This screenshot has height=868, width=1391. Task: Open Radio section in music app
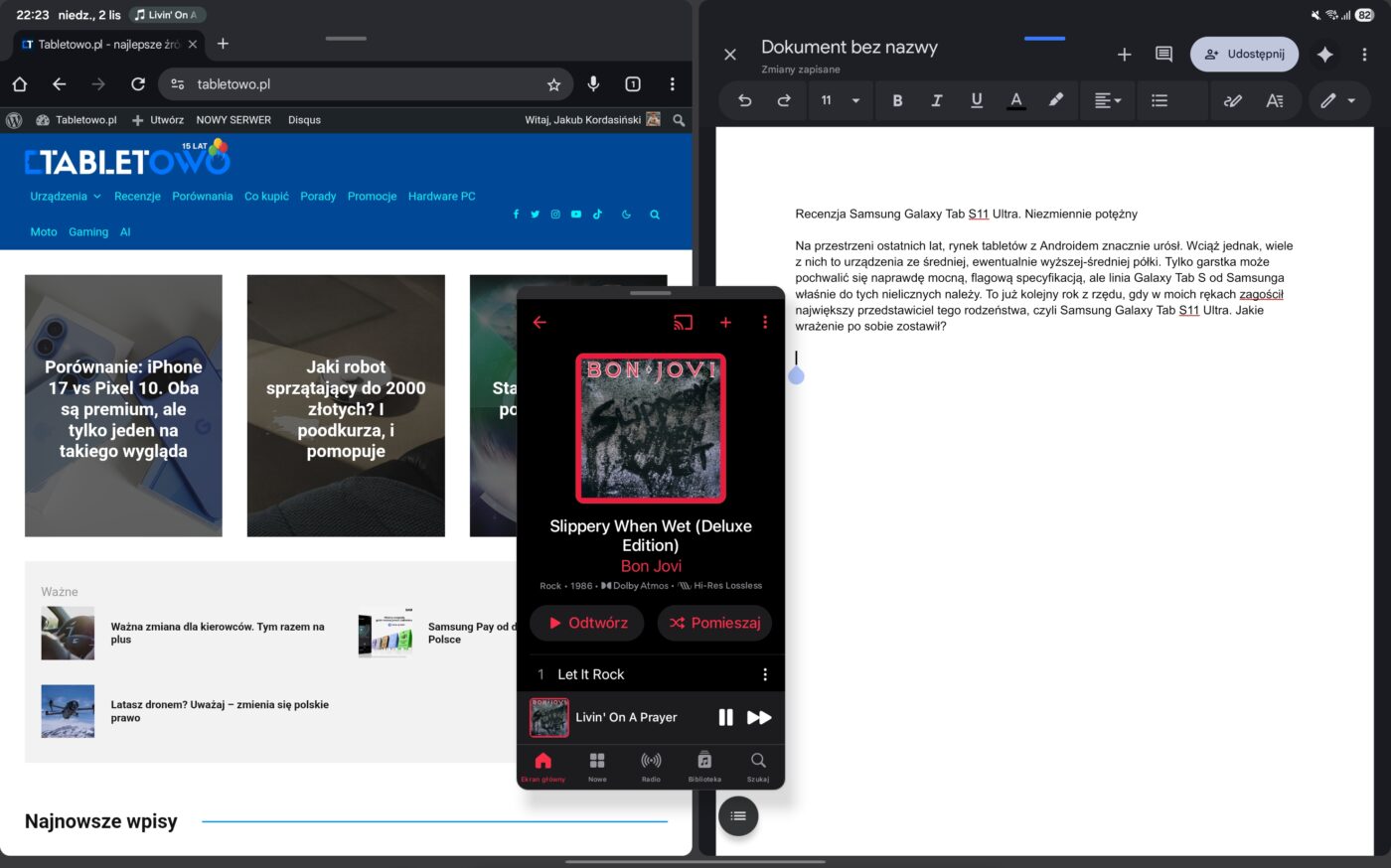651,766
